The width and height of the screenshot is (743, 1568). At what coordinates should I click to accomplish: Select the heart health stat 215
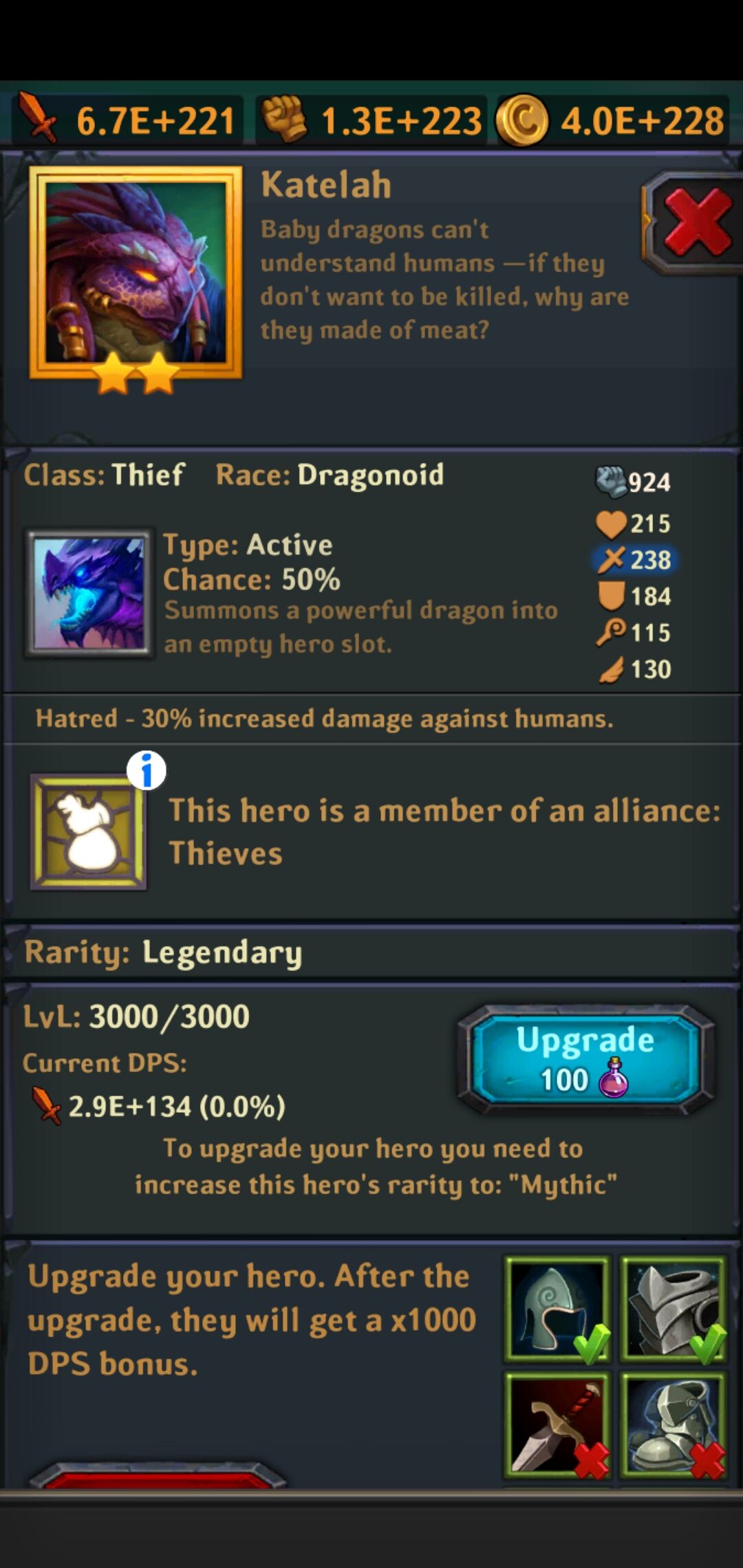633,524
